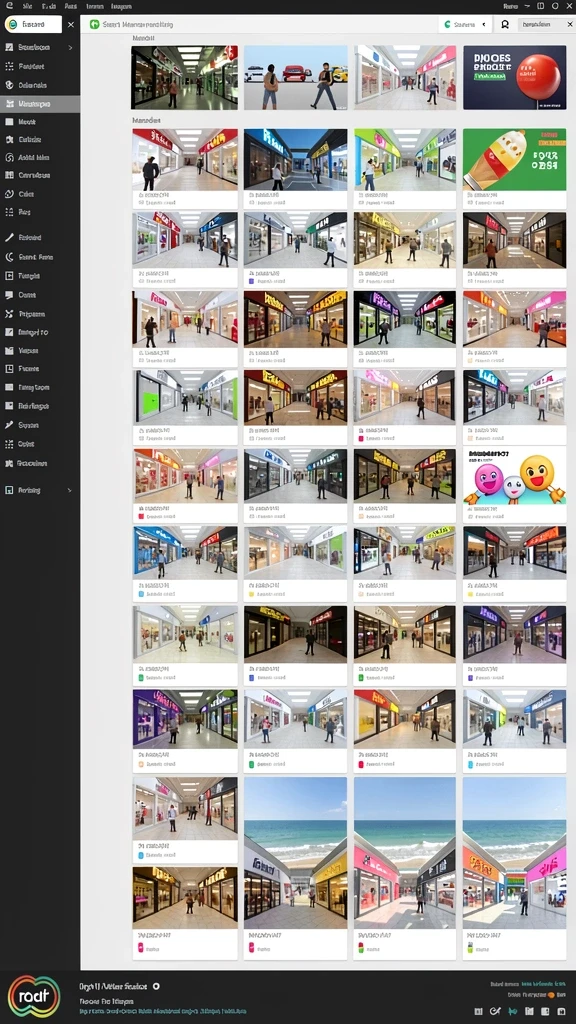Open the thumbnail of people walking past cars
Image resolution: width=576 pixels, height=1024 pixels.
[295, 77]
